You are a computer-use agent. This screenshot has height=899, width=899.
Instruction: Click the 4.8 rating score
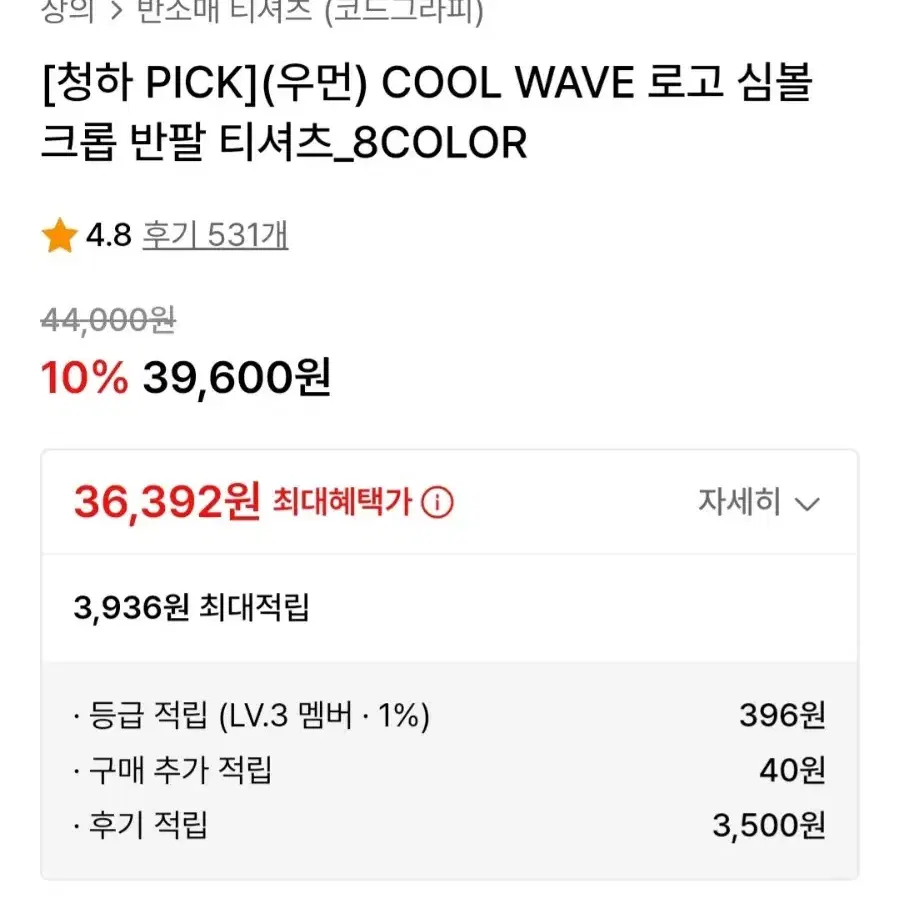(x=109, y=235)
